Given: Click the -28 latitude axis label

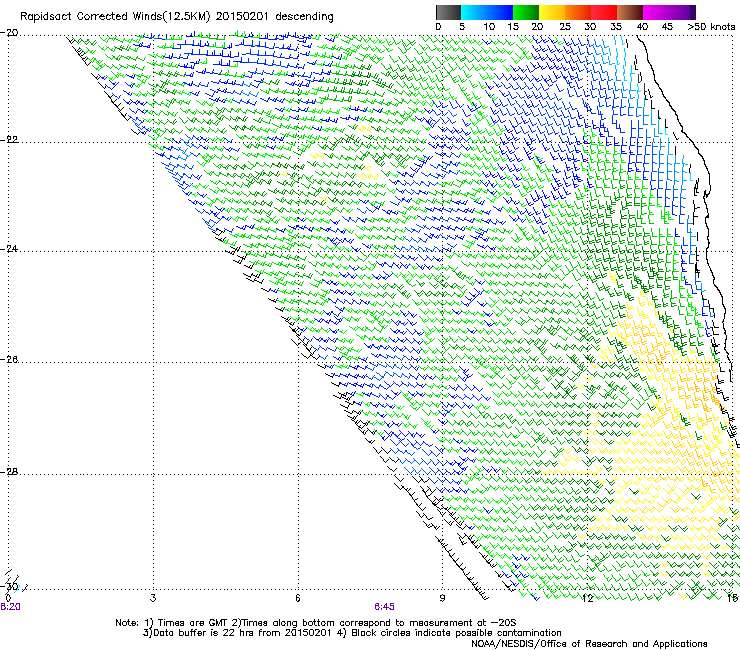Looking at the screenshot, I should 9,472.
